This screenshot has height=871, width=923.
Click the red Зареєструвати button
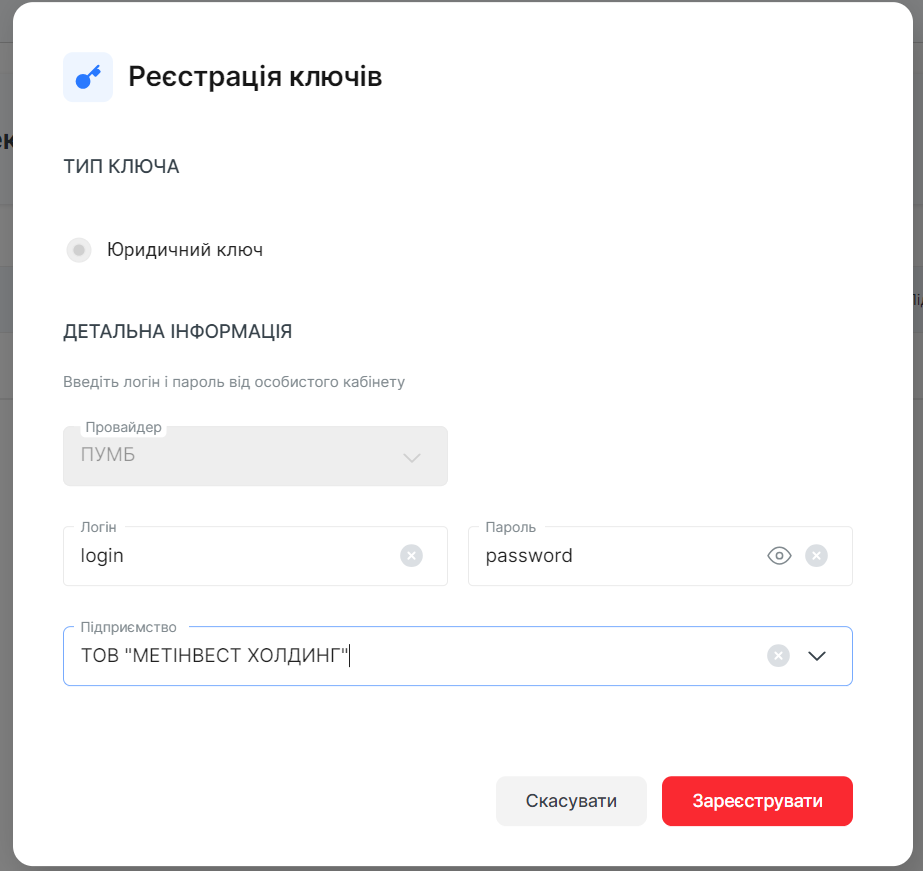click(x=758, y=801)
